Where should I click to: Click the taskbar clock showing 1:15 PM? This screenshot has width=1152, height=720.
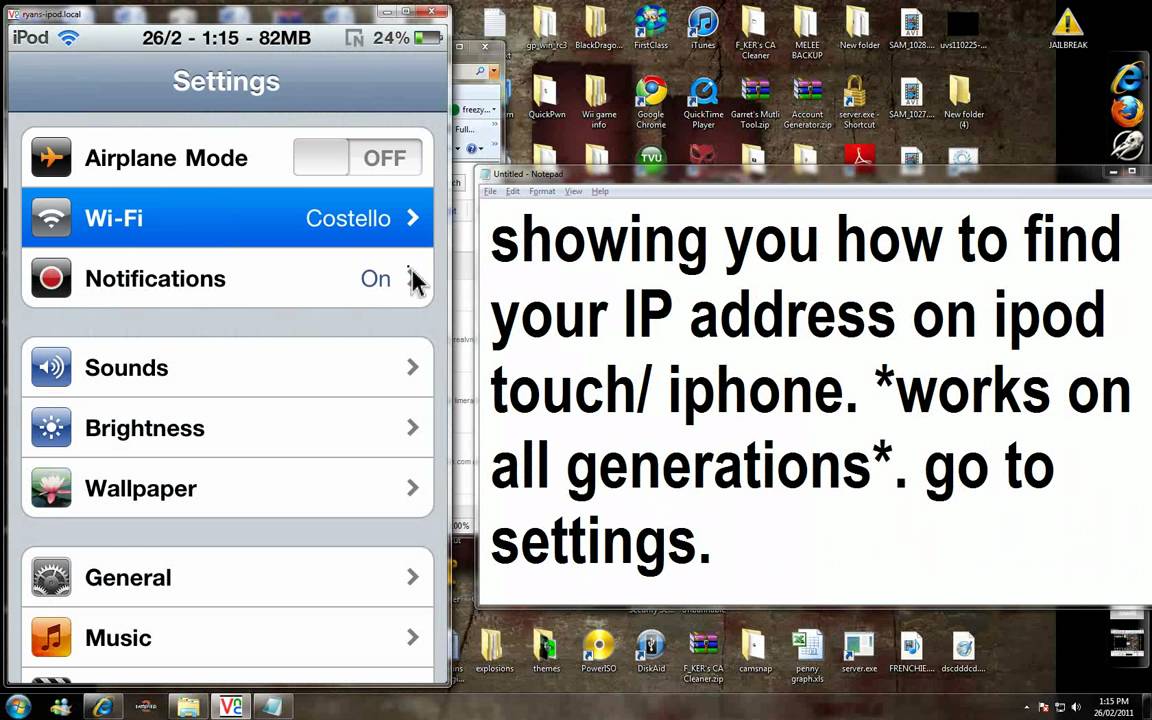click(1113, 707)
